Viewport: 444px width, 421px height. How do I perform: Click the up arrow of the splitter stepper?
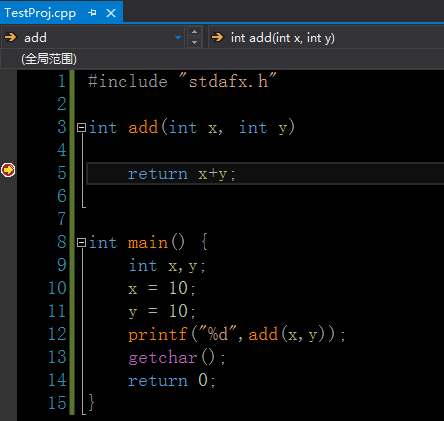coord(195,32)
